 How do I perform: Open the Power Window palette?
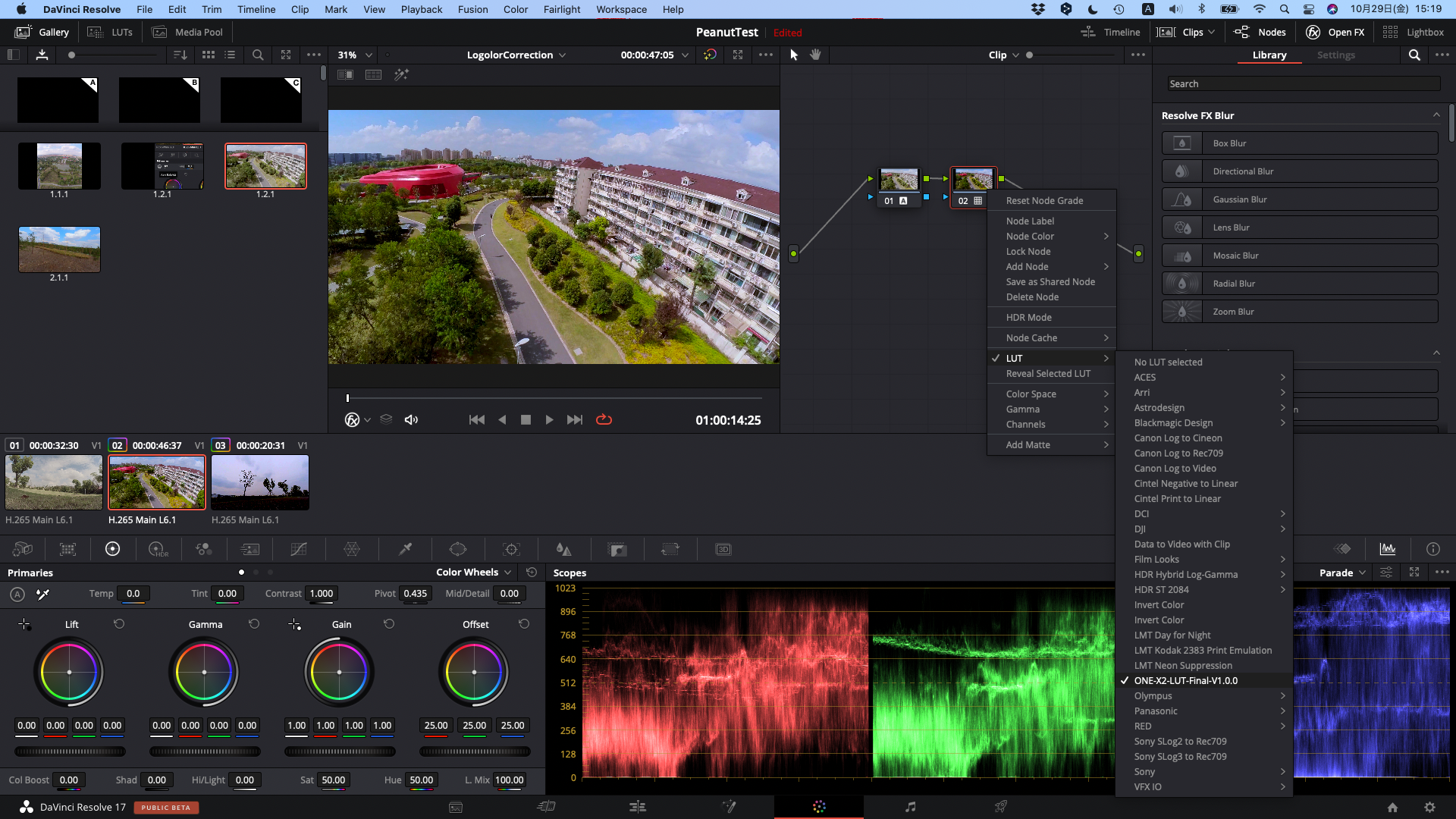pyautogui.click(x=458, y=549)
